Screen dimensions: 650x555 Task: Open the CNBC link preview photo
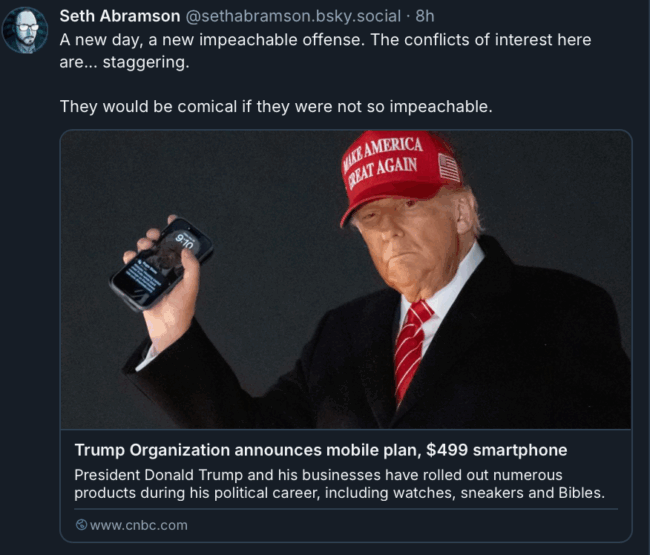(x=346, y=280)
